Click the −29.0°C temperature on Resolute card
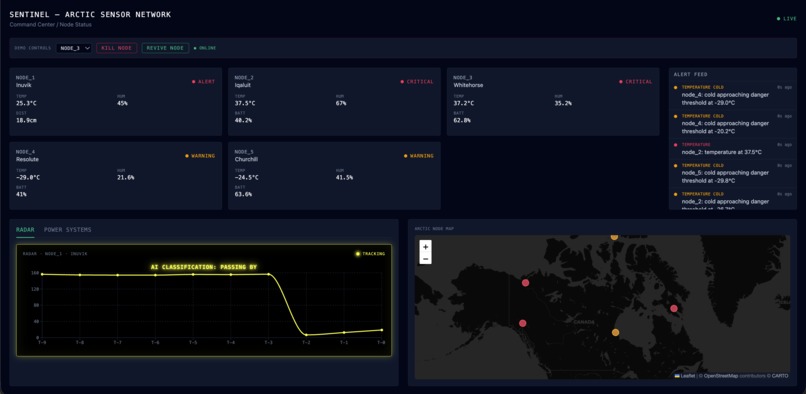 click(x=28, y=177)
